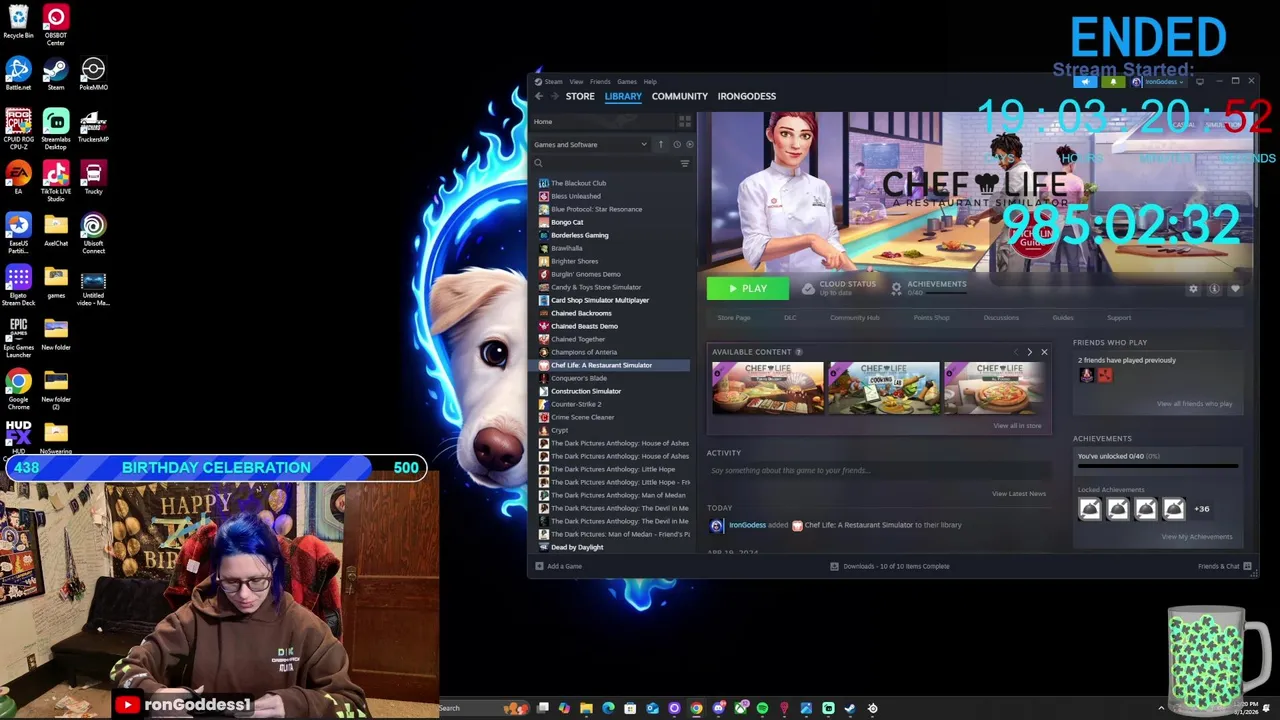Switch library to grid view icon

[x=685, y=121]
